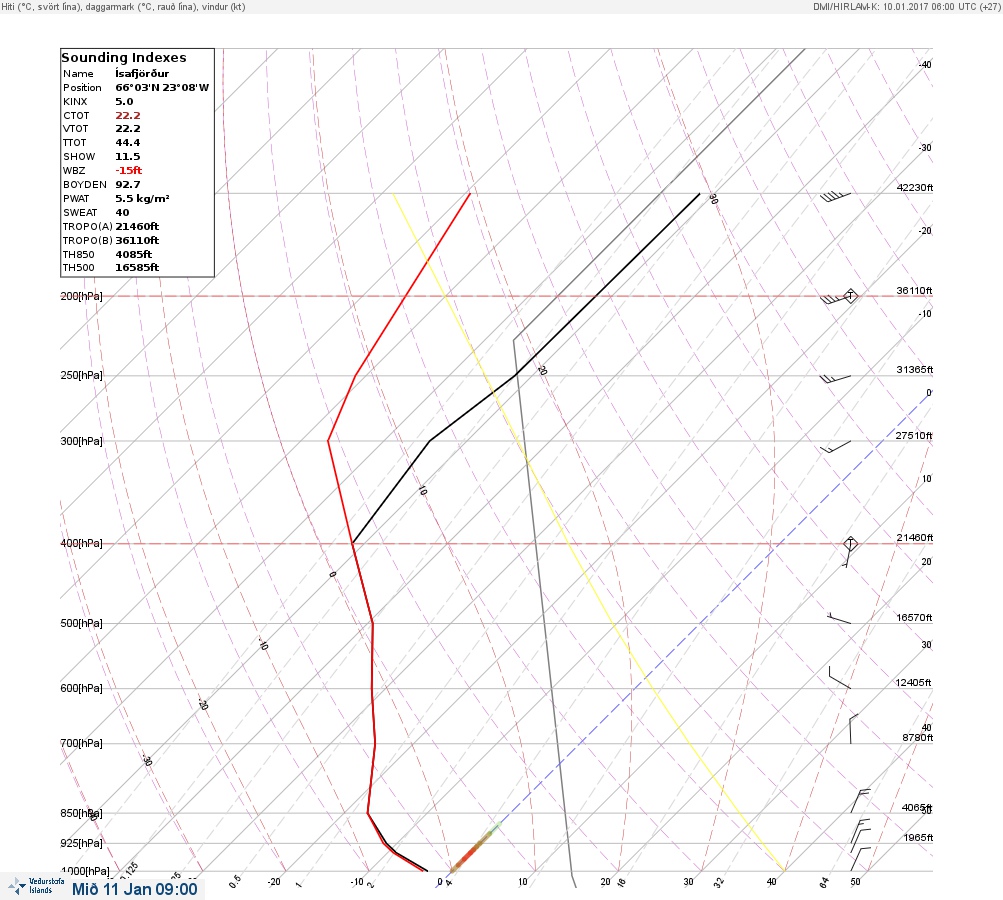Click the tropopause diamond marker at 36110ft
The height and width of the screenshot is (900, 1003).
(850, 296)
